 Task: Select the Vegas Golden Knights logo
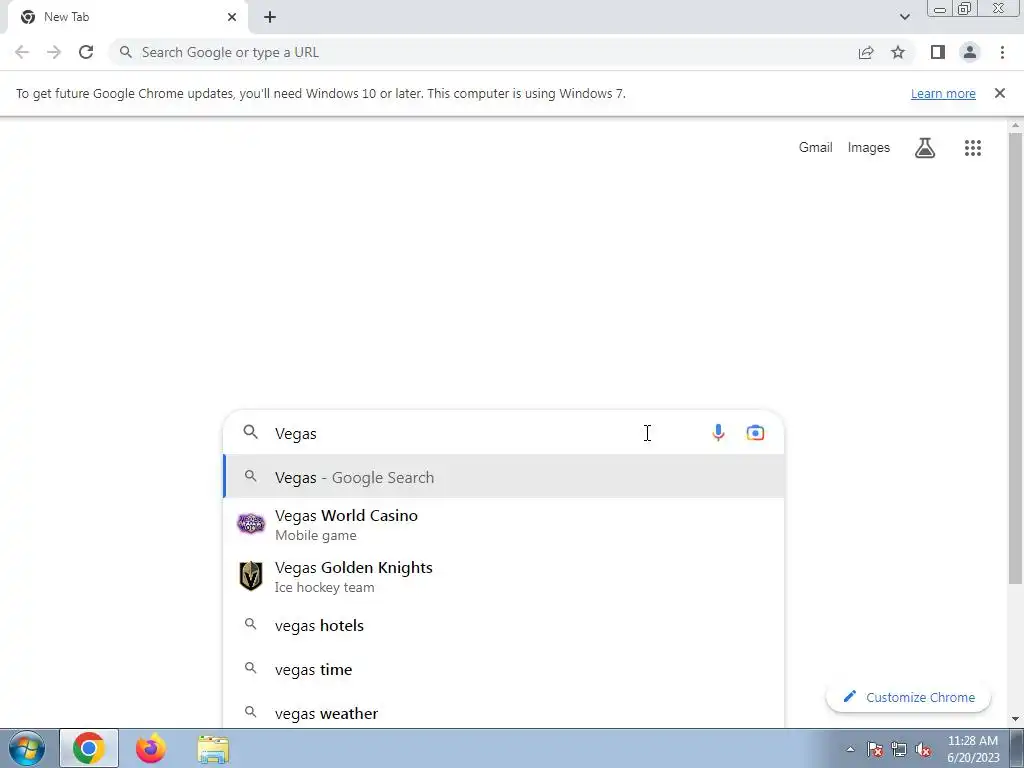(x=251, y=576)
